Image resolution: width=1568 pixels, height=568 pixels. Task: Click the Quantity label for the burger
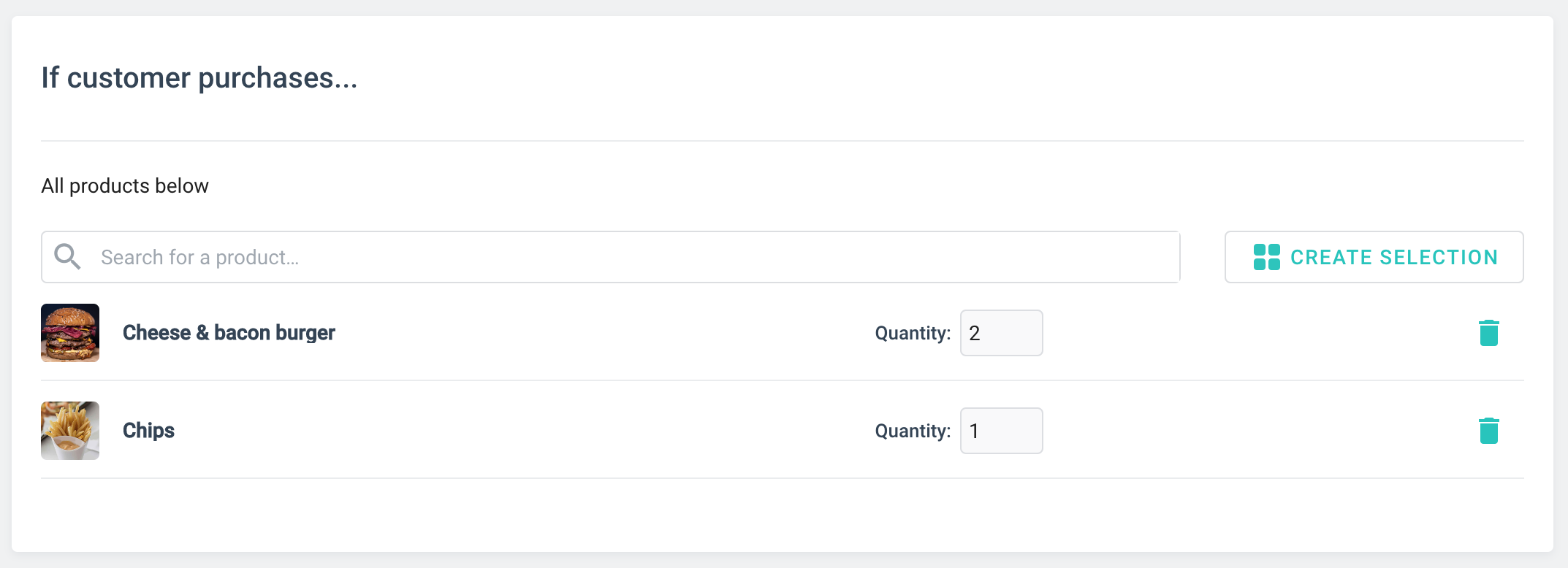(x=913, y=334)
